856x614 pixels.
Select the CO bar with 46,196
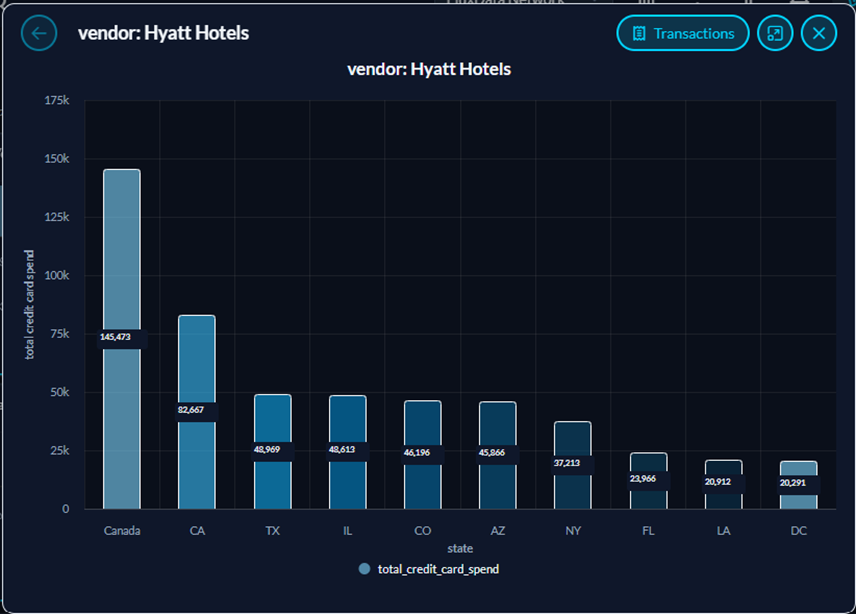[423, 455]
